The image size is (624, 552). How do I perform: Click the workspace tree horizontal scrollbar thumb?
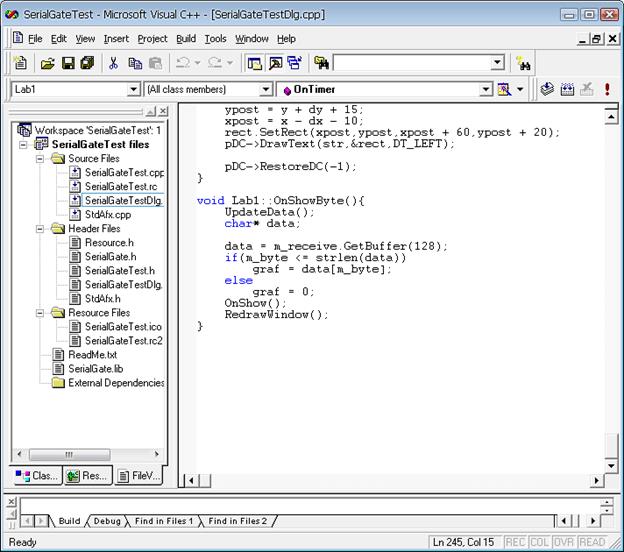(70, 454)
